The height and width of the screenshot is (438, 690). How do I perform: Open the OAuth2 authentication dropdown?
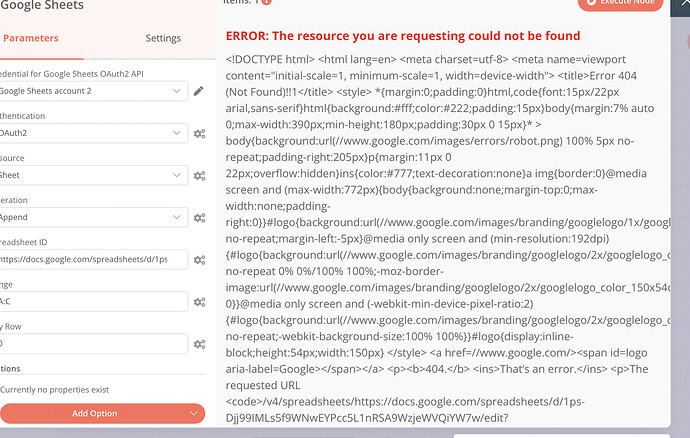pos(94,133)
